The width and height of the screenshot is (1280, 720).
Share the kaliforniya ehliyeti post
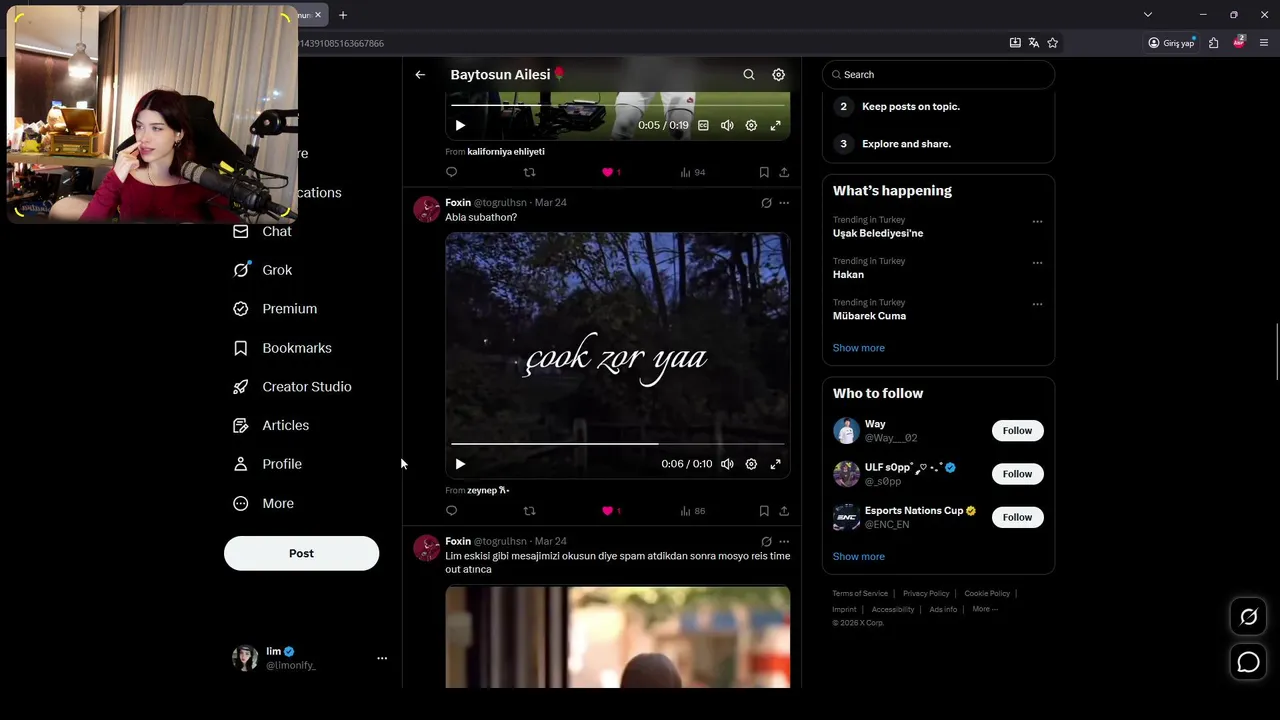(x=784, y=172)
